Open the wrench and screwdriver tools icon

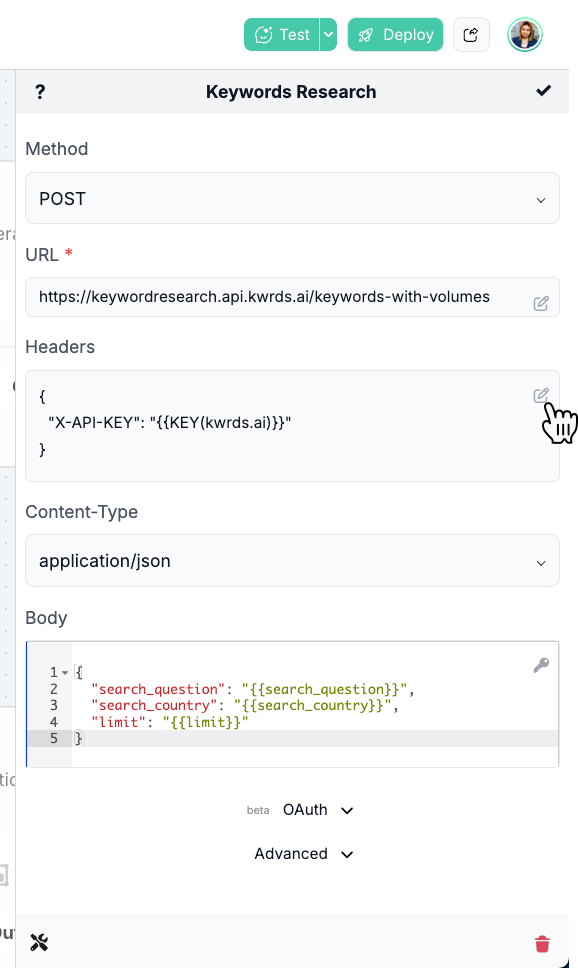[x=39, y=942]
